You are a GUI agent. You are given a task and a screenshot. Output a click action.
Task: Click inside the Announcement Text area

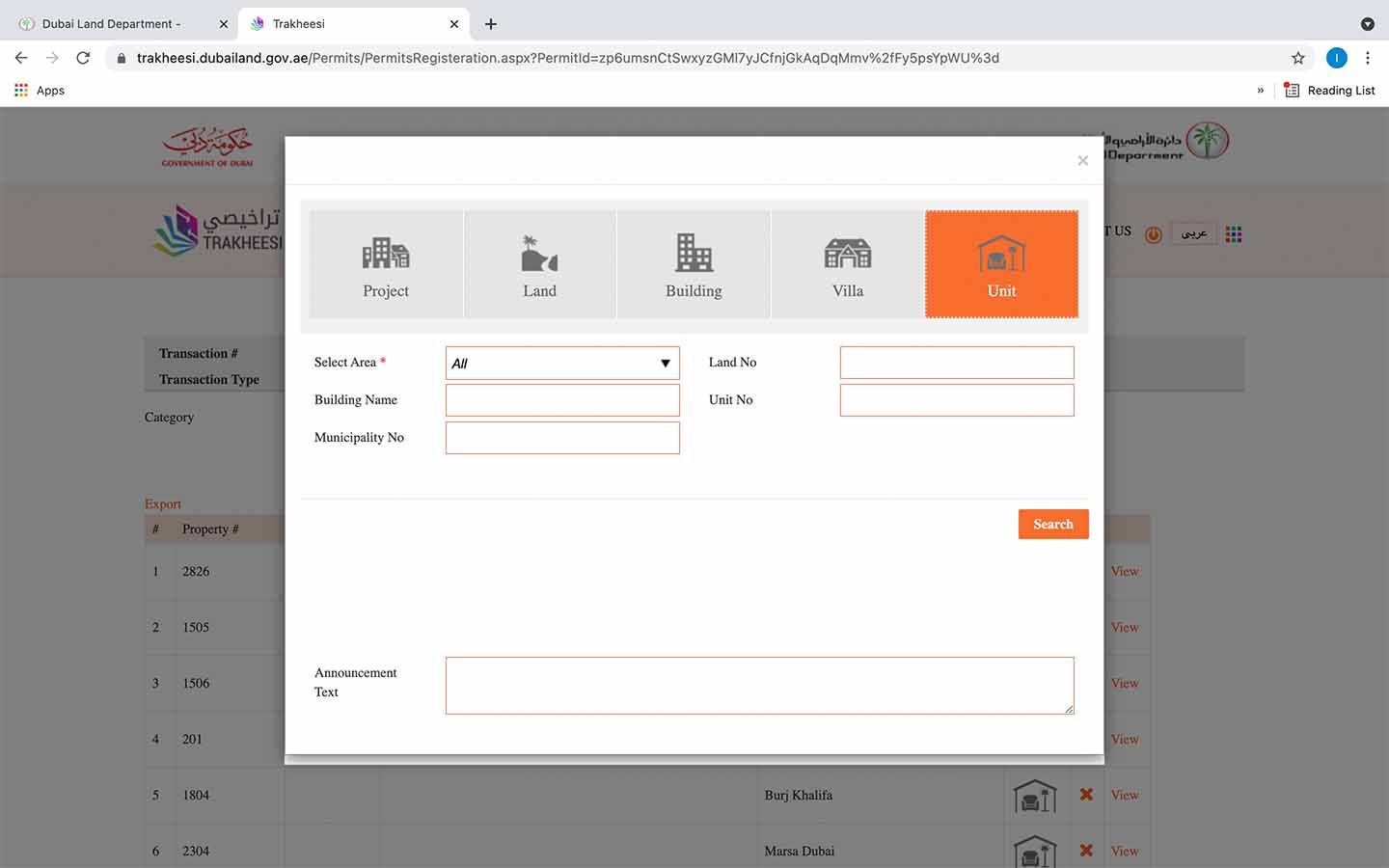click(x=759, y=686)
